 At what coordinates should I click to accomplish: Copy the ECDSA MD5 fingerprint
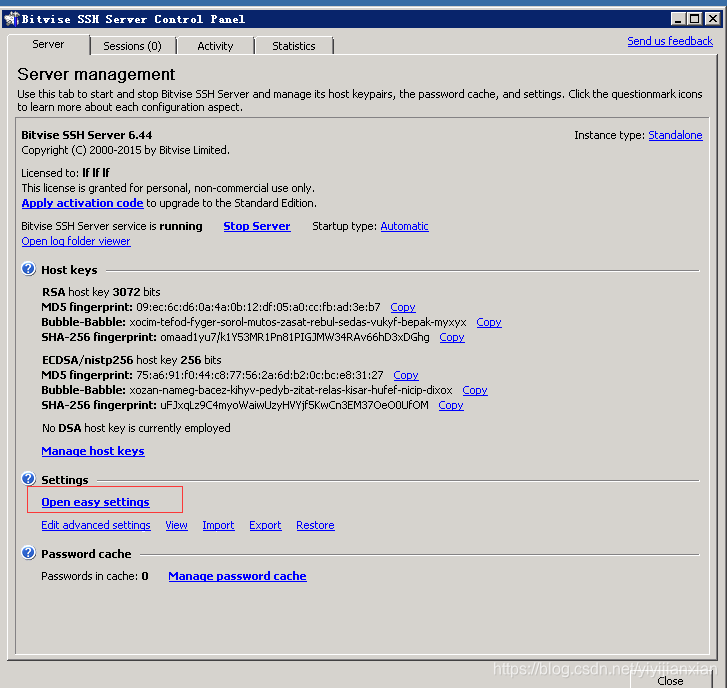click(x=406, y=375)
